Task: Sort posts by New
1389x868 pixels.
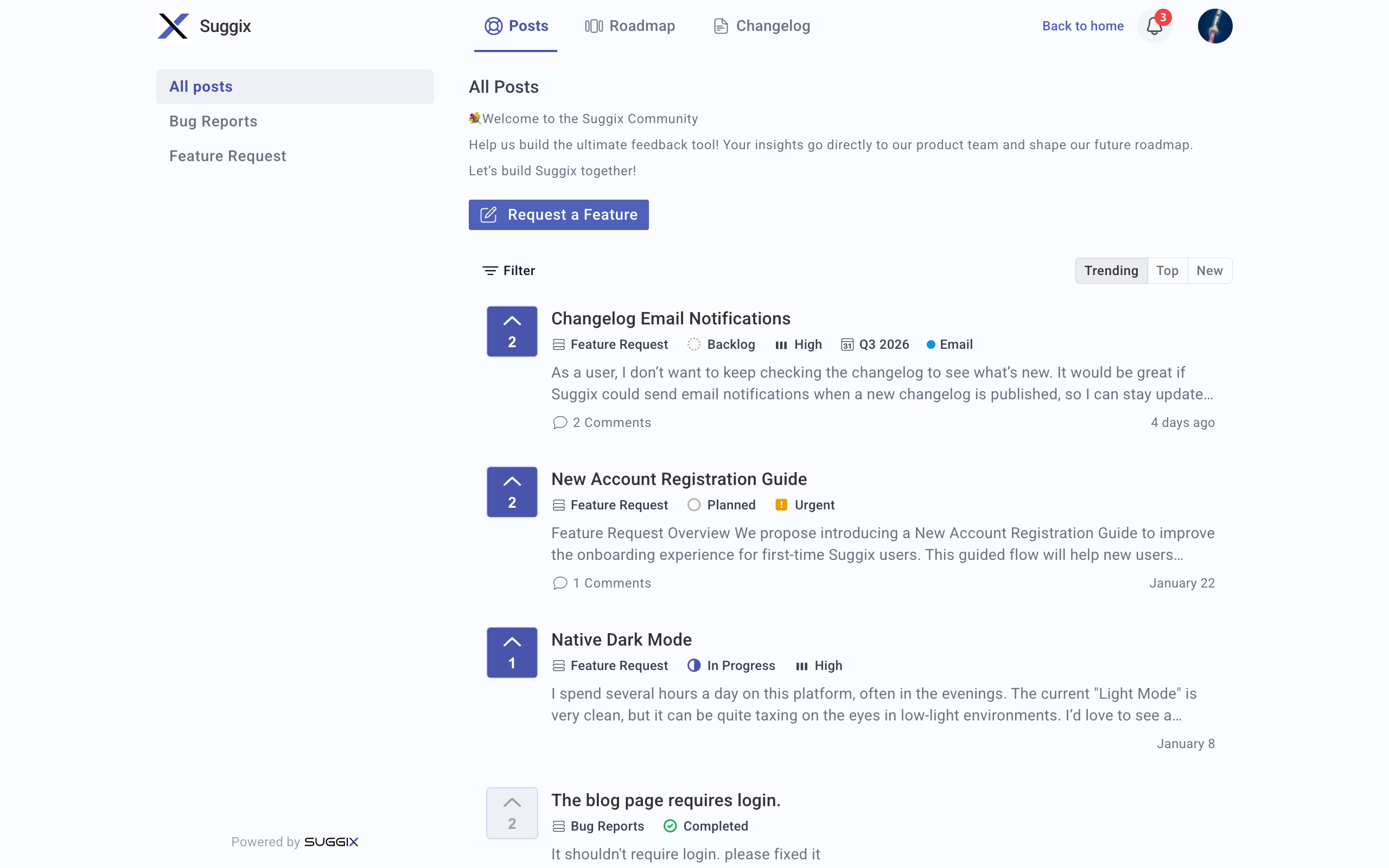Action: (1209, 270)
